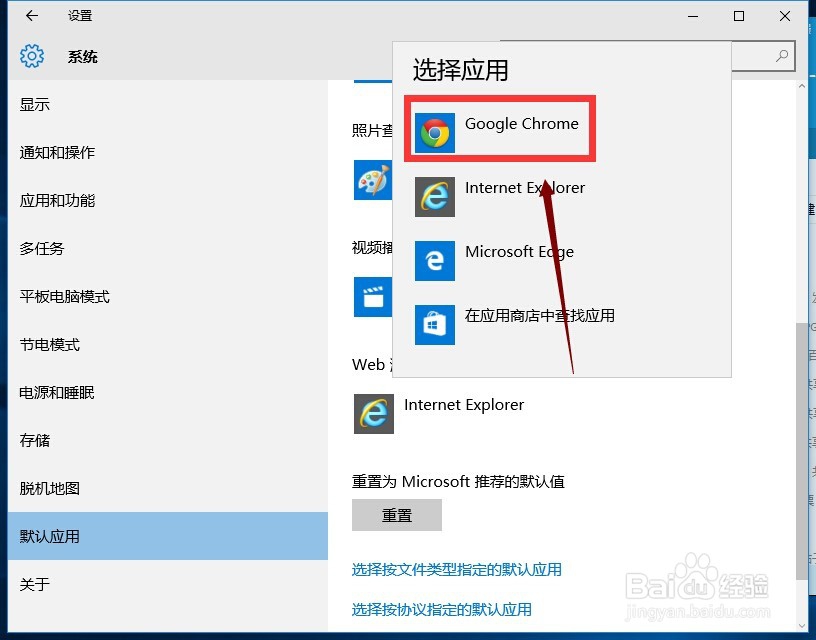Click the current Web browser Internet Explorer icon
The image size is (816, 640).
[x=374, y=414]
